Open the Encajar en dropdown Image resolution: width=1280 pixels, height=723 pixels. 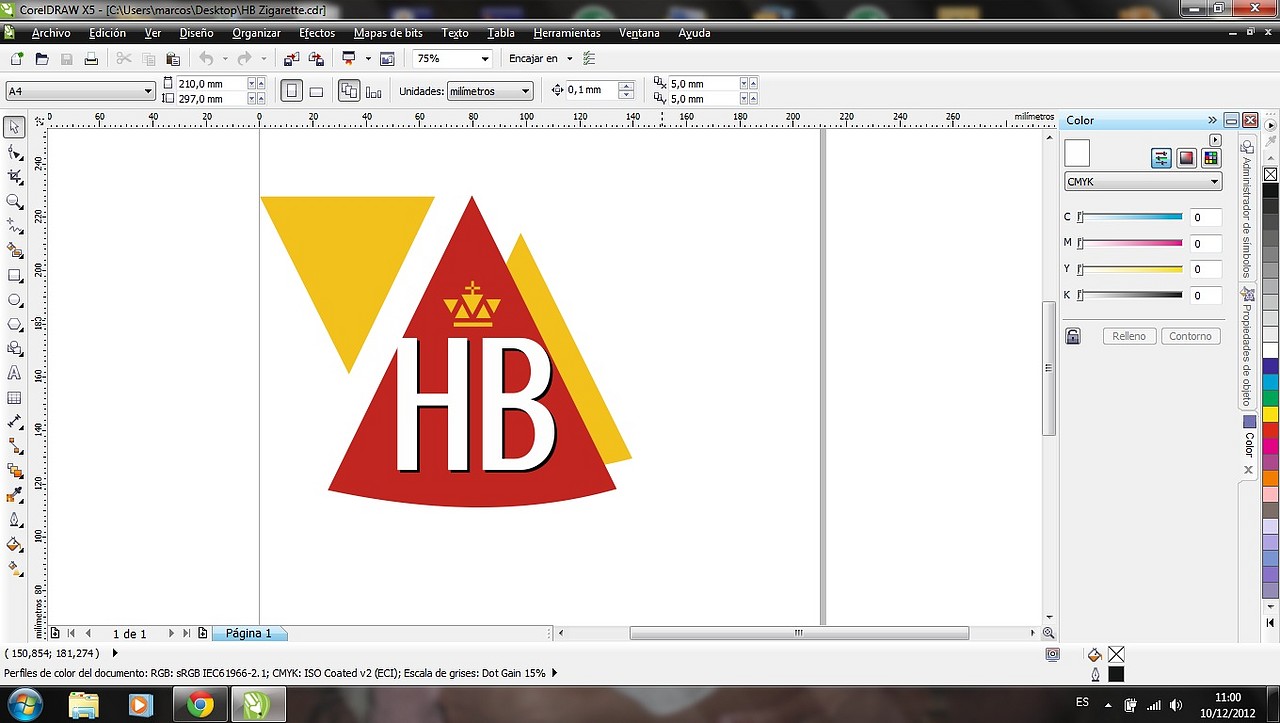coord(570,59)
